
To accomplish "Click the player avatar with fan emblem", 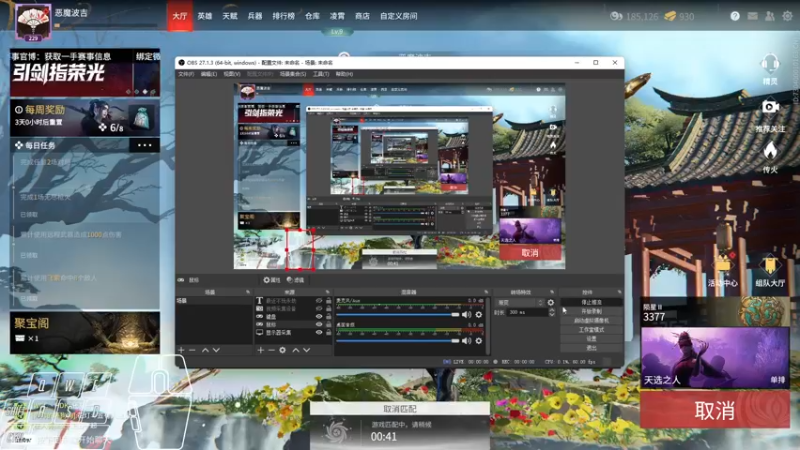I will pos(33,22).
